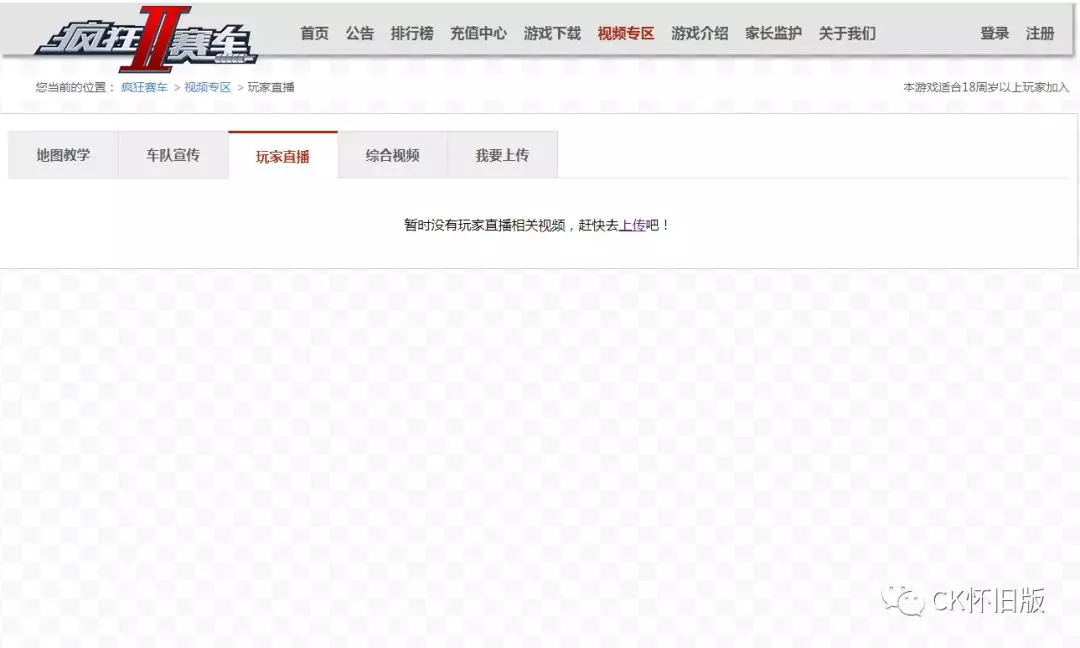Screen dimensions: 1080x648
Task: Click the 疯狂赛车II logo
Action: click(x=146, y=39)
